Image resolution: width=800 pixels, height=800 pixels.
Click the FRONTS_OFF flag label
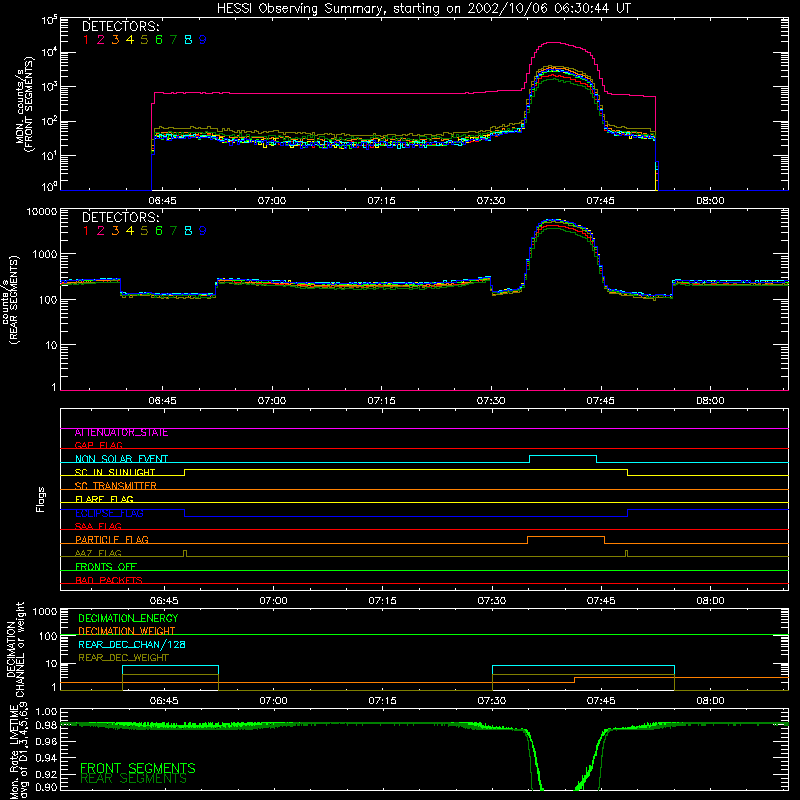pos(106,566)
